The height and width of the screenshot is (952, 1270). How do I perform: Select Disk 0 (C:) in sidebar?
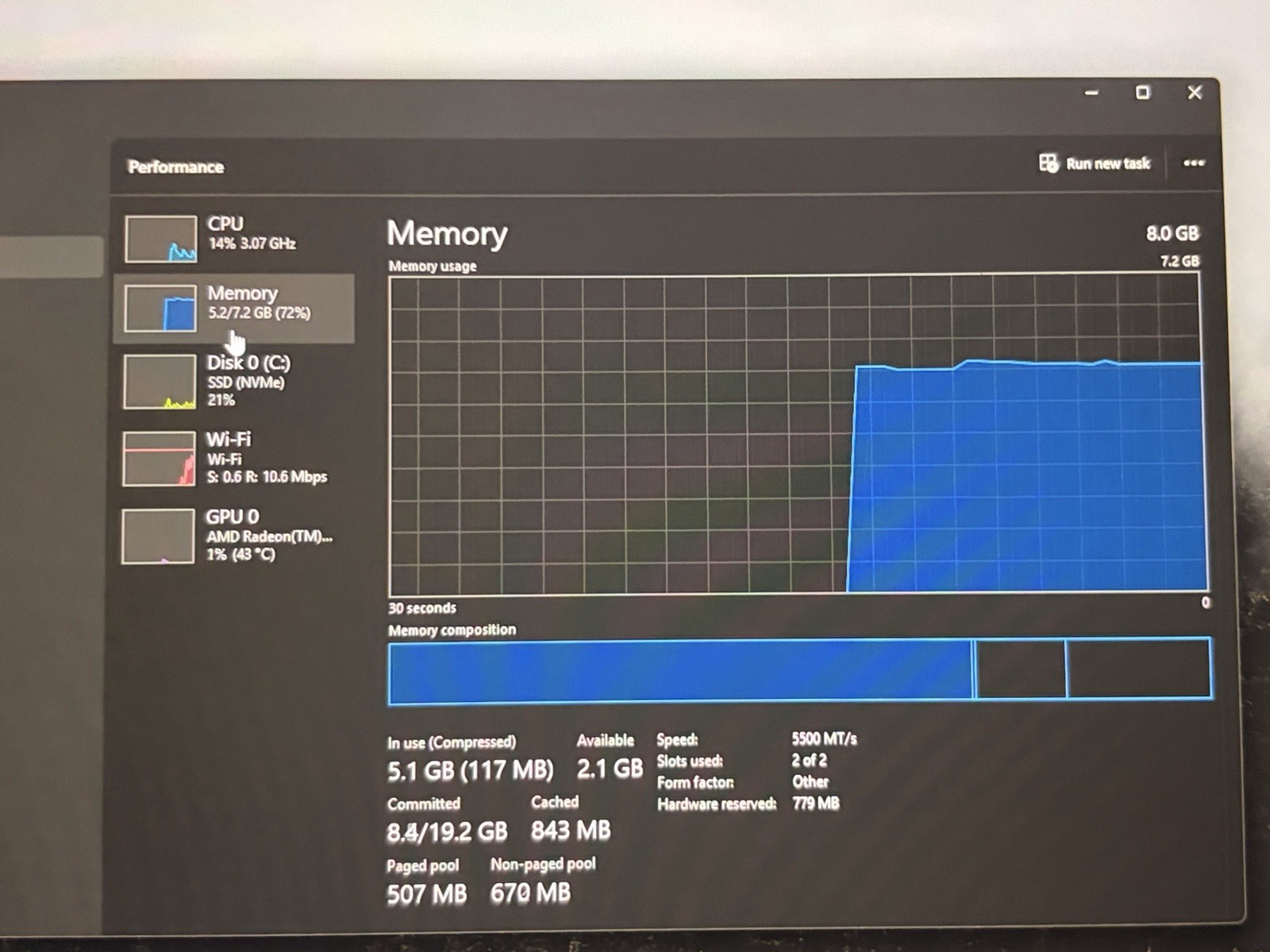click(x=234, y=381)
